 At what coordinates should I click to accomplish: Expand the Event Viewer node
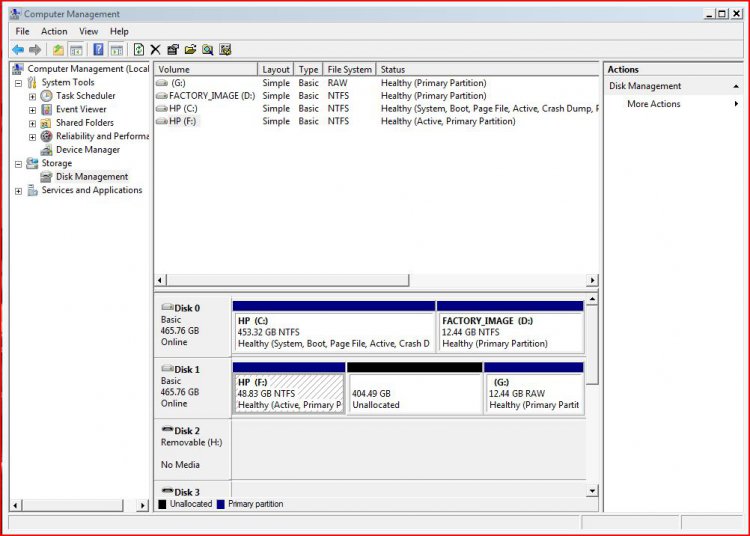coord(33,110)
